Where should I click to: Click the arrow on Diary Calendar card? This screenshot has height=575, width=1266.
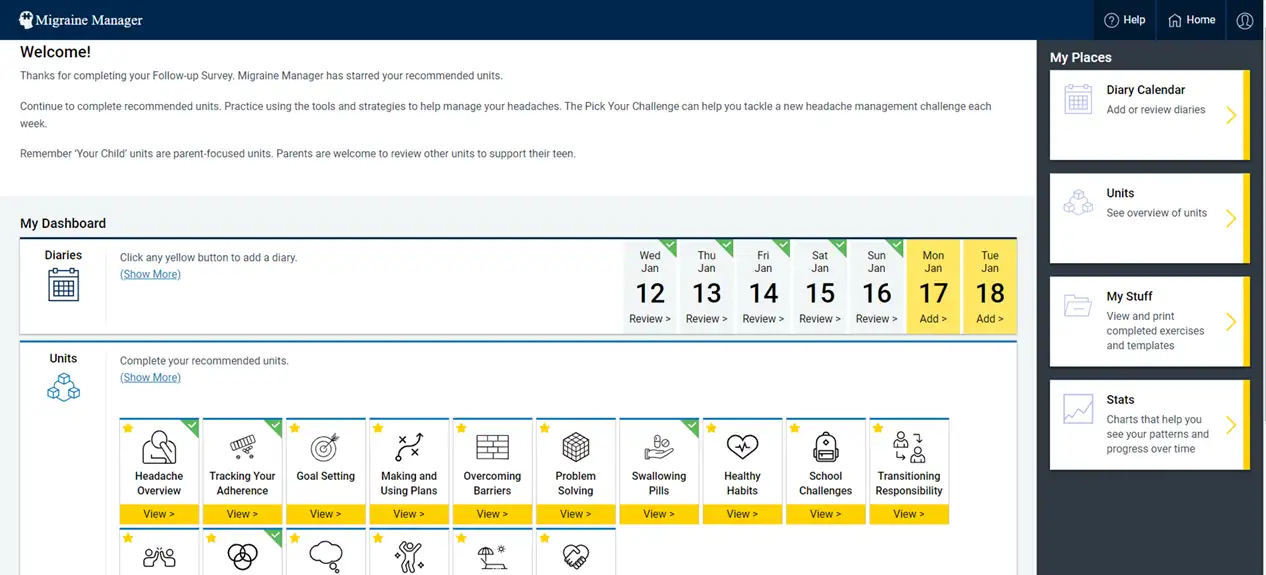(1231, 115)
